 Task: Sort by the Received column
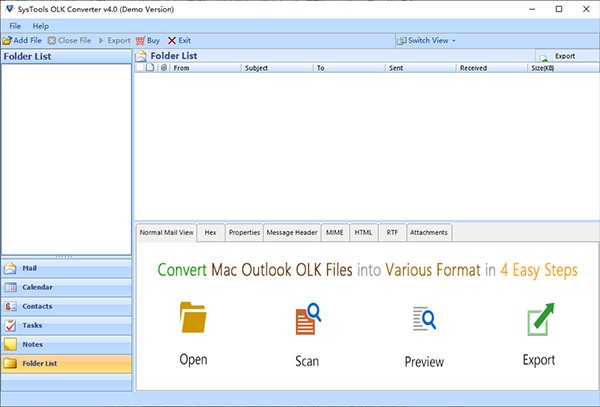[x=492, y=68]
